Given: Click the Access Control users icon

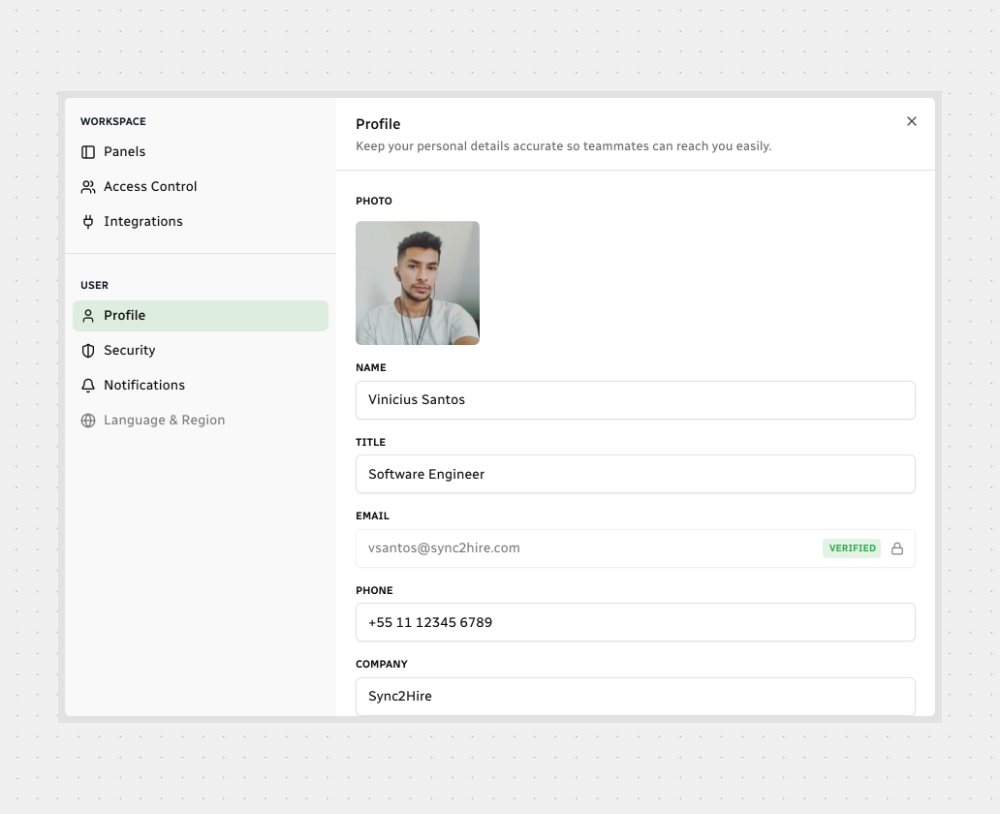Looking at the screenshot, I should [88, 187].
